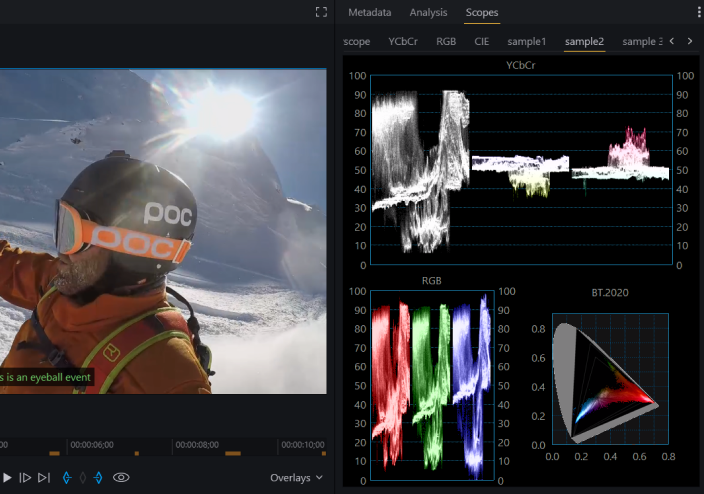Show the CIE scope tab
704x494 pixels.
coord(482,41)
